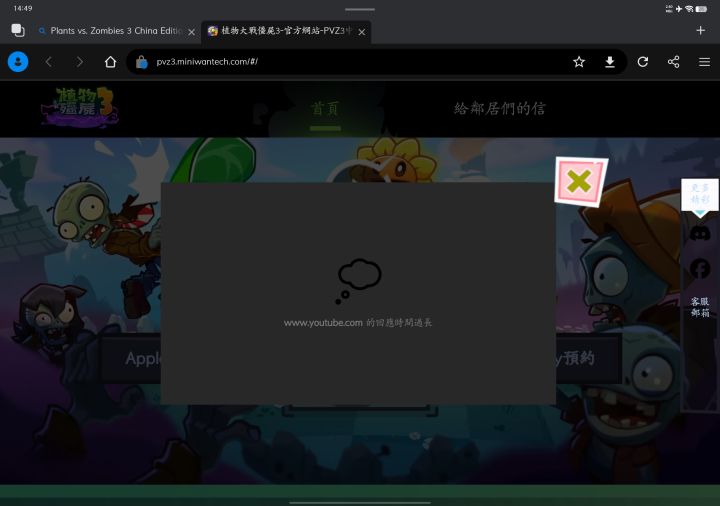The image size is (720, 506).
Task: Close the video popup with the pink X
Action: pos(581,182)
